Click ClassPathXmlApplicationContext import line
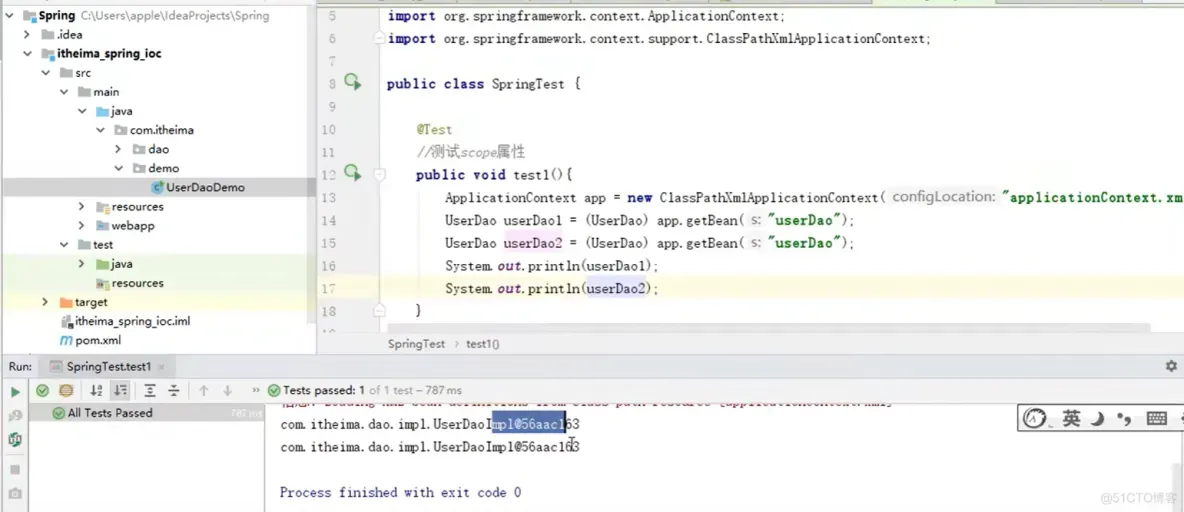1184x512 pixels. coord(658,39)
